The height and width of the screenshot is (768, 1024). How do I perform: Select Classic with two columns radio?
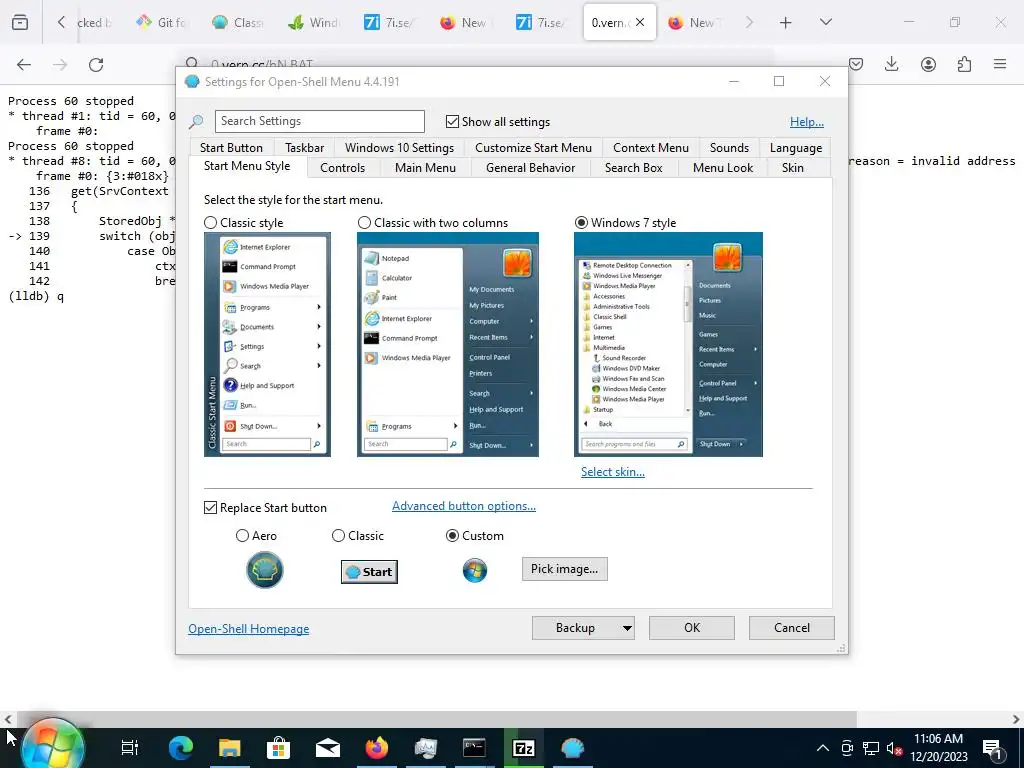point(364,223)
